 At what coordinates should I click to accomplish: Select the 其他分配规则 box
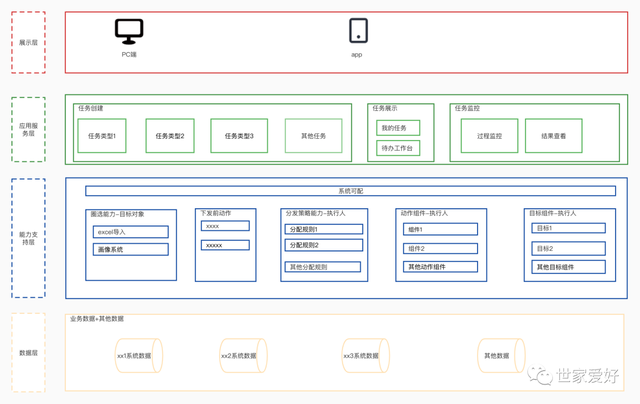click(323, 267)
